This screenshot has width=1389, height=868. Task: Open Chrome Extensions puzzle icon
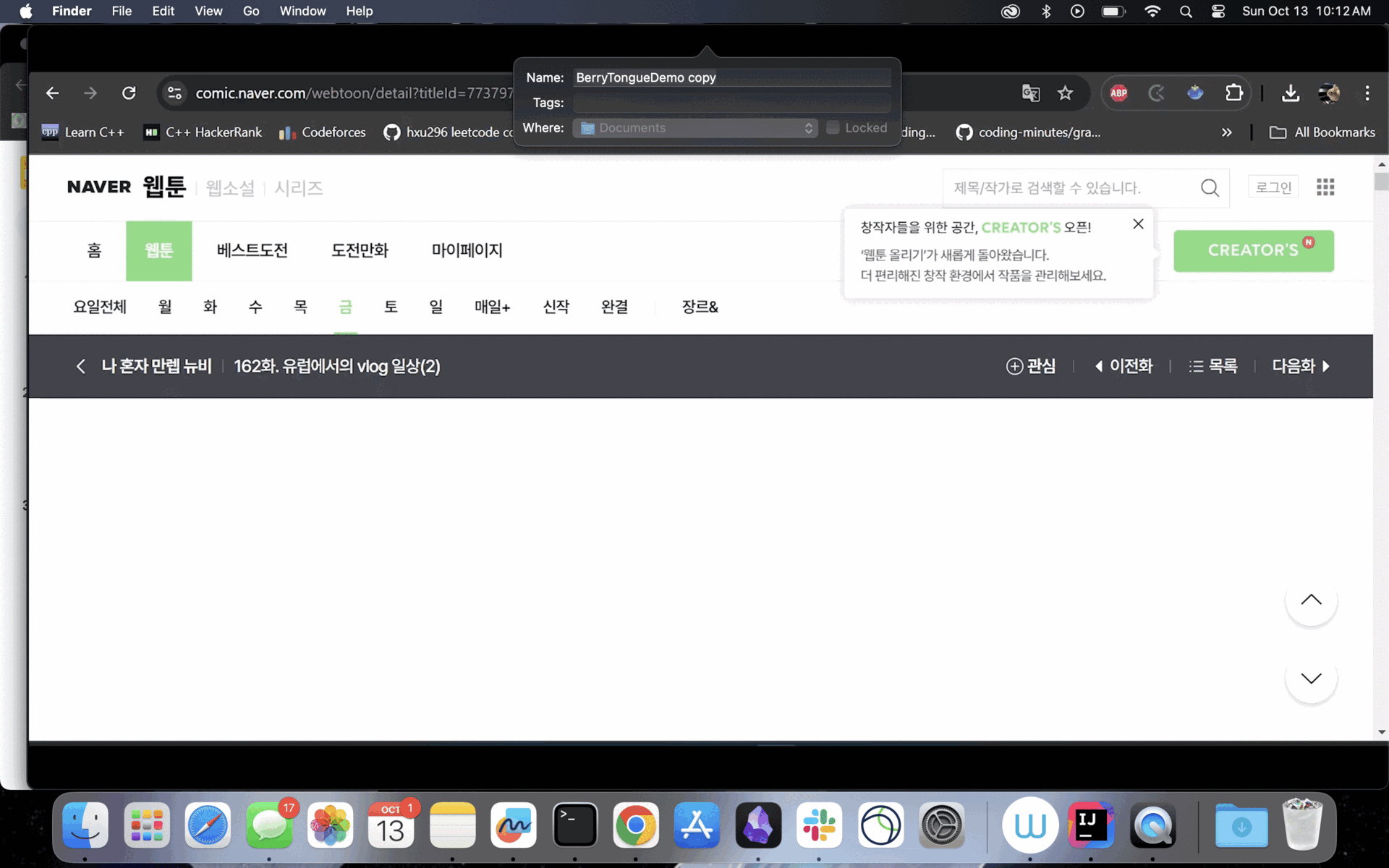pos(1233,93)
